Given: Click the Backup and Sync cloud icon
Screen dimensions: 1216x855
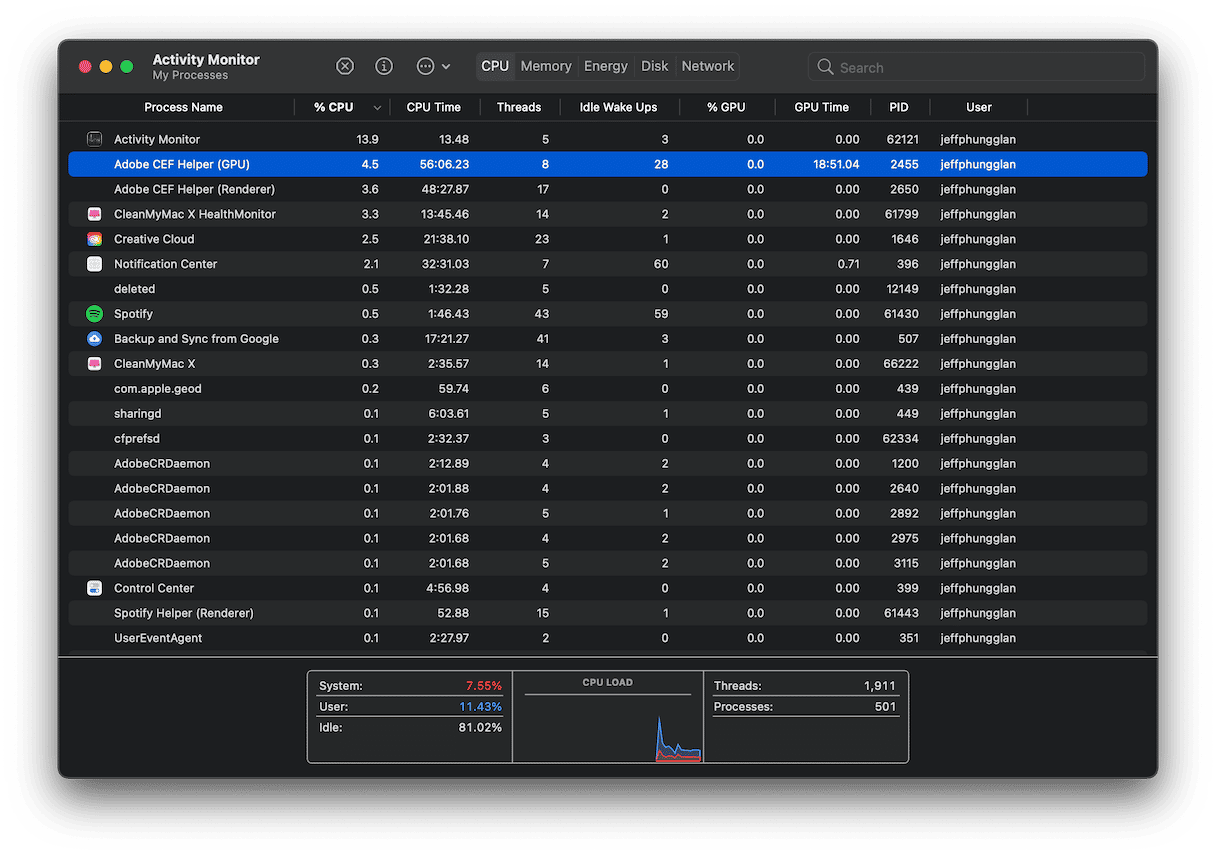Looking at the screenshot, I should (94, 339).
